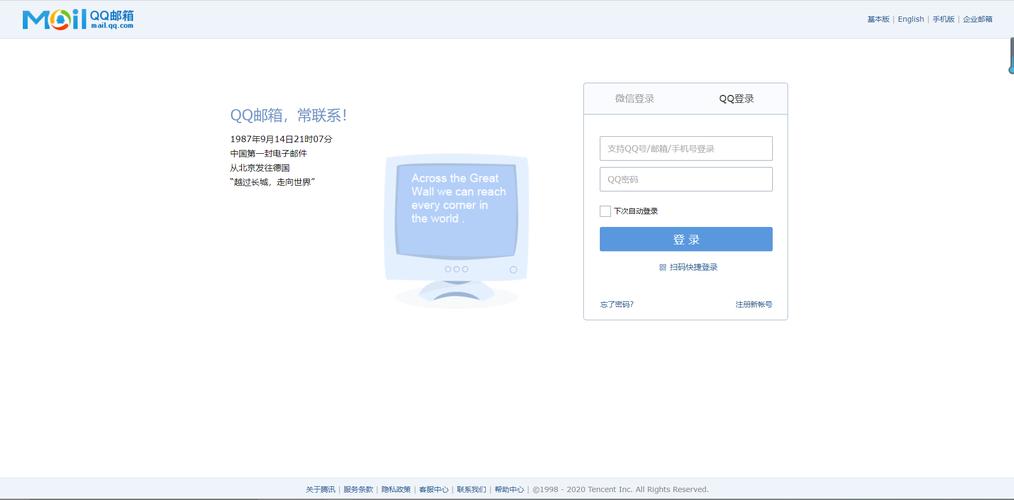Open 手机版 link in header
The height and width of the screenshot is (500, 1014).
pyautogui.click(x=943, y=19)
